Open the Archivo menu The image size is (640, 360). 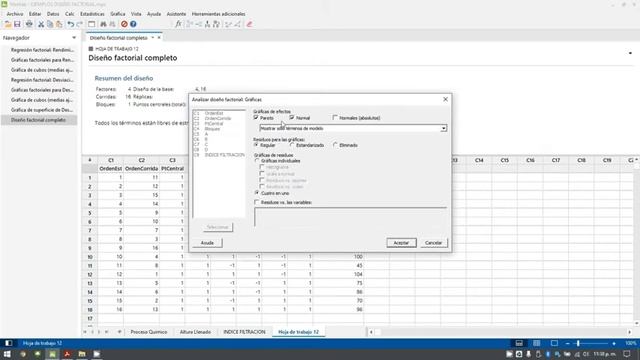tap(15, 14)
